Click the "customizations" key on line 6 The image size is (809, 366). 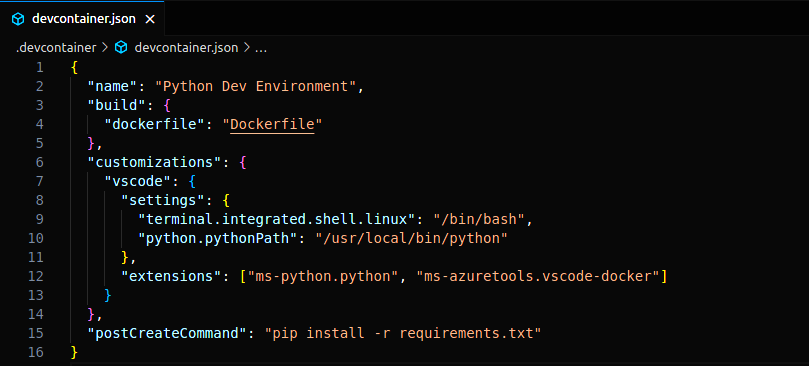click(x=154, y=162)
